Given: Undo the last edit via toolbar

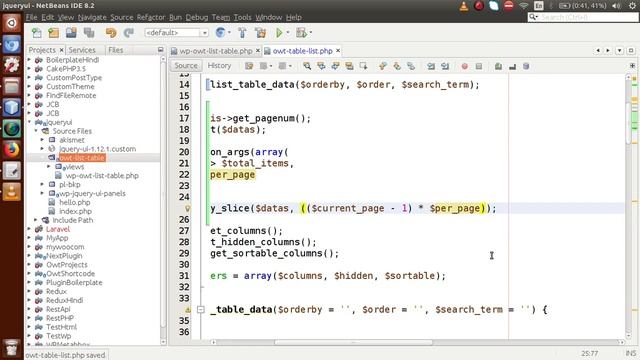Looking at the screenshot, I should pyautogui.click(x=111, y=33).
